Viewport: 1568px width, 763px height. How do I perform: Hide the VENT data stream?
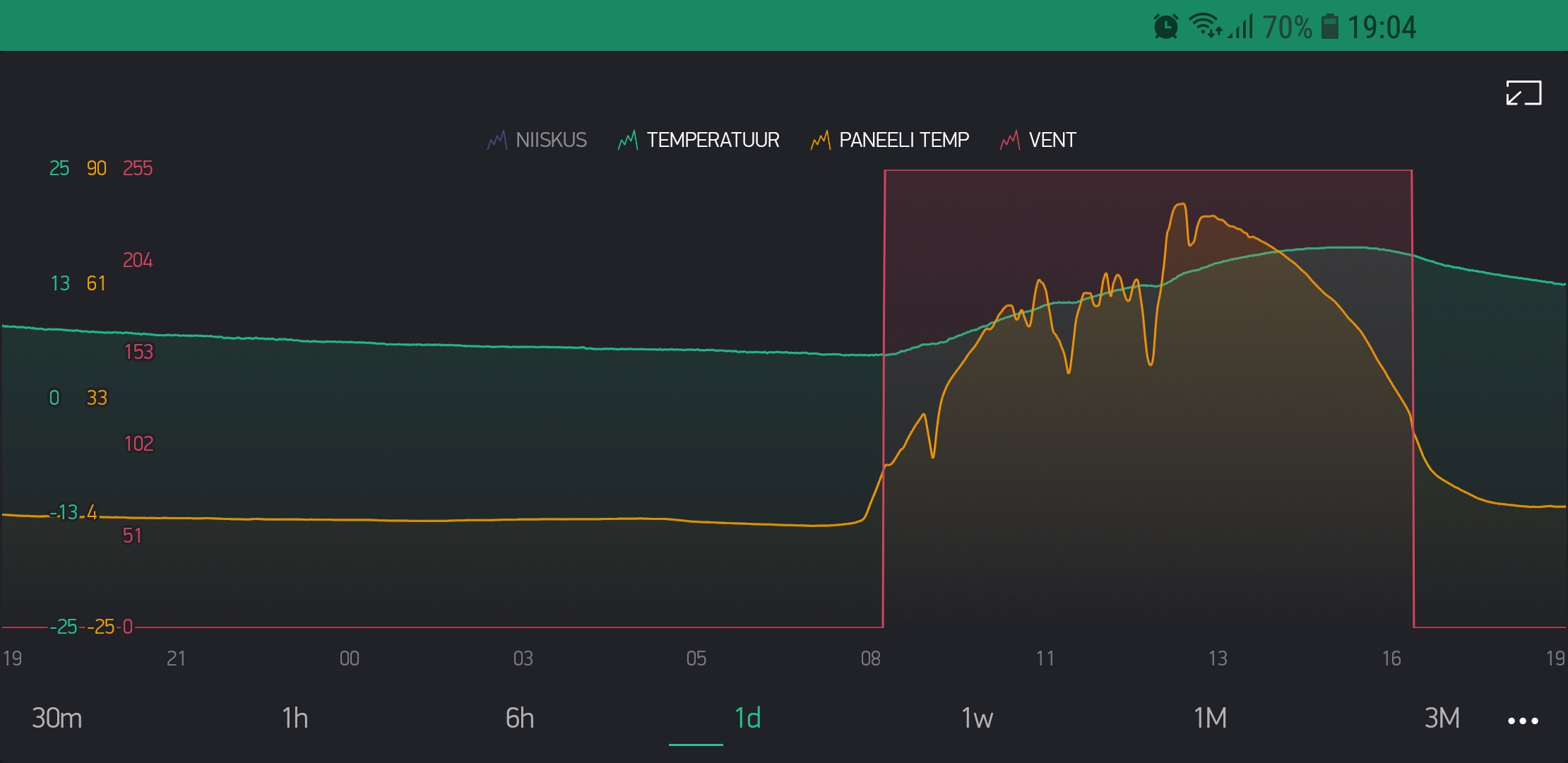point(1052,140)
